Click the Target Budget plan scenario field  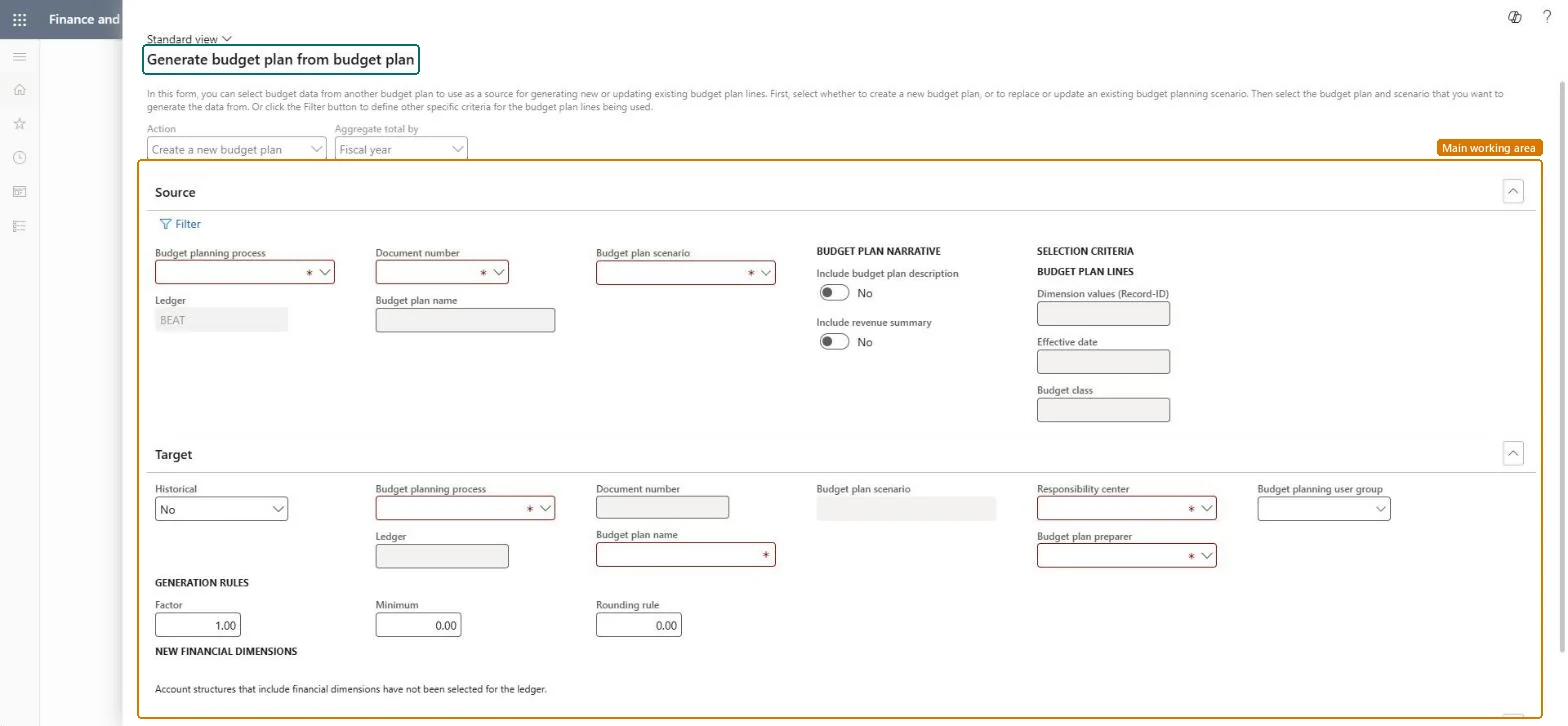[906, 508]
